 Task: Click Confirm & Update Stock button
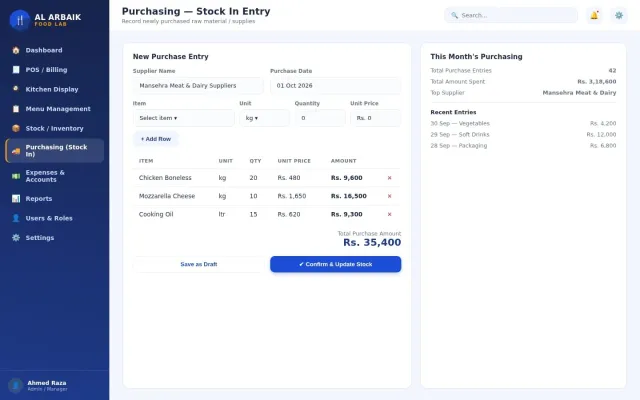[336, 264]
